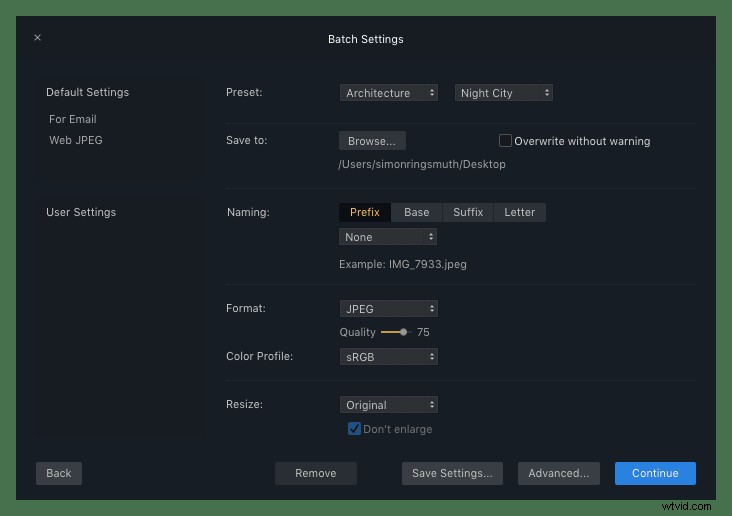Open the sRGB color profile dropdown
Screen dimensions: 732x516
click(x=388, y=357)
